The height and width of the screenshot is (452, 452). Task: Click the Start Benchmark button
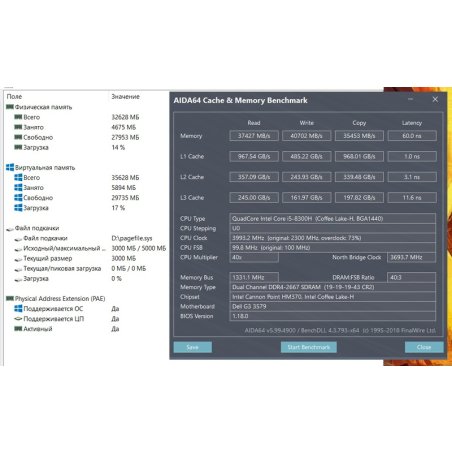(309, 347)
